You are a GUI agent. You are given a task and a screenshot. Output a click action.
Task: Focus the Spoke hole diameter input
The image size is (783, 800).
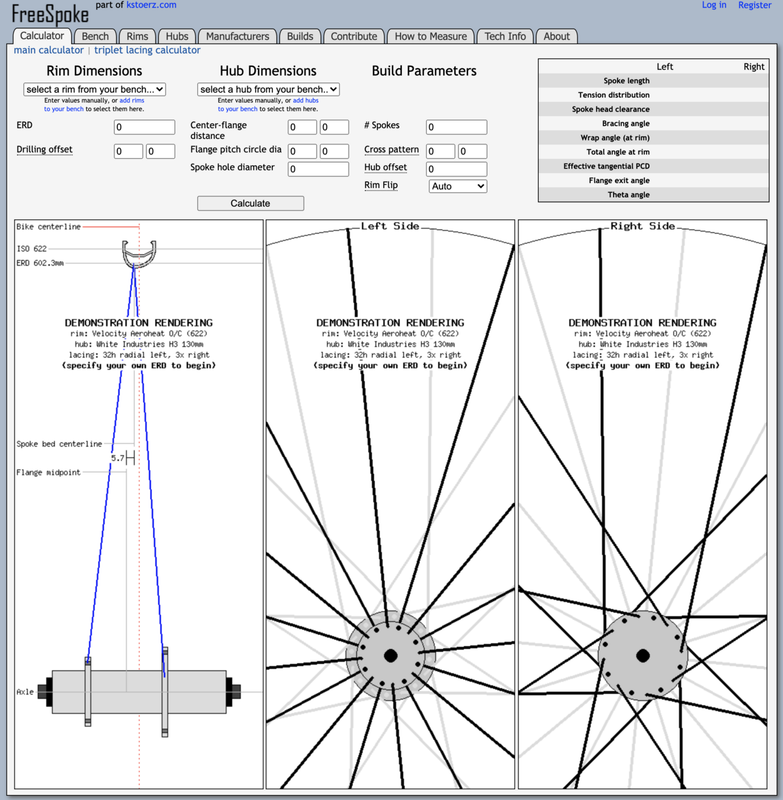pyautogui.click(x=318, y=169)
